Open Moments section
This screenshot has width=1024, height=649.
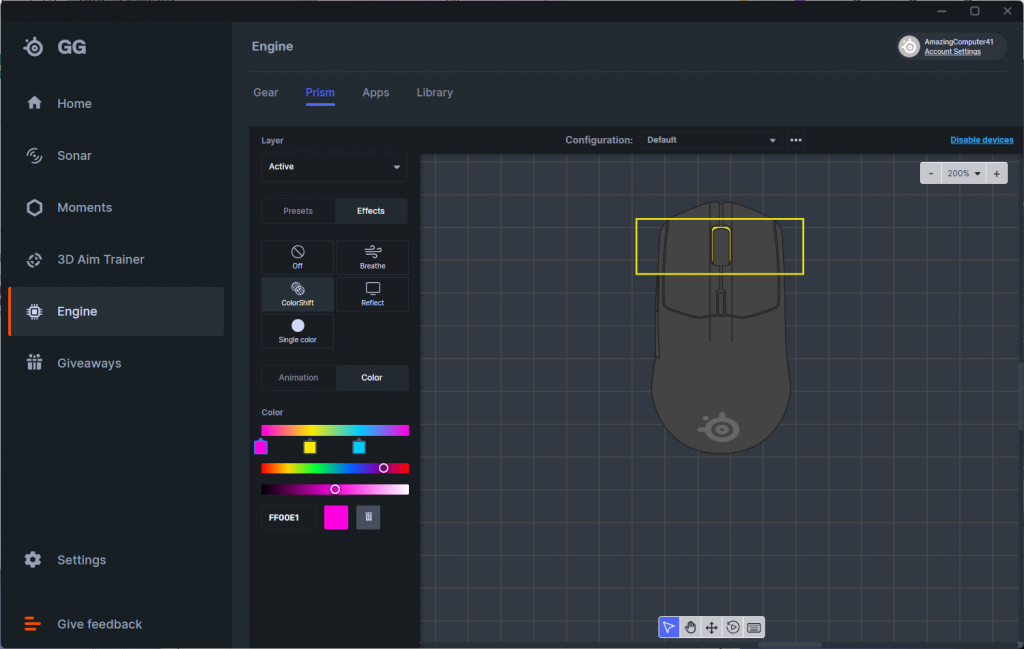116,208
